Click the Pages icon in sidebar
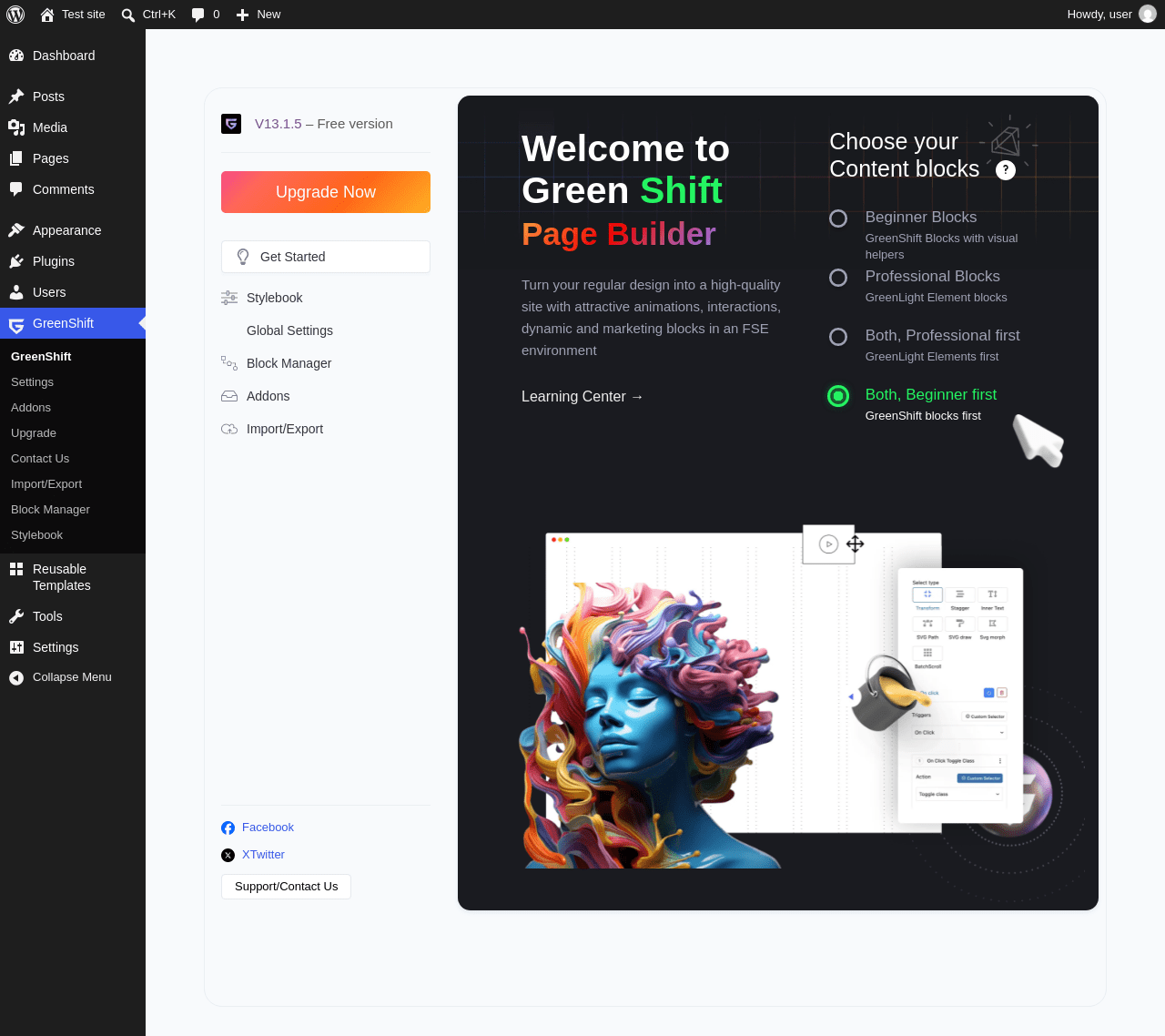Image resolution: width=1165 pixels, height=1036 pixels. pos(16,158)
